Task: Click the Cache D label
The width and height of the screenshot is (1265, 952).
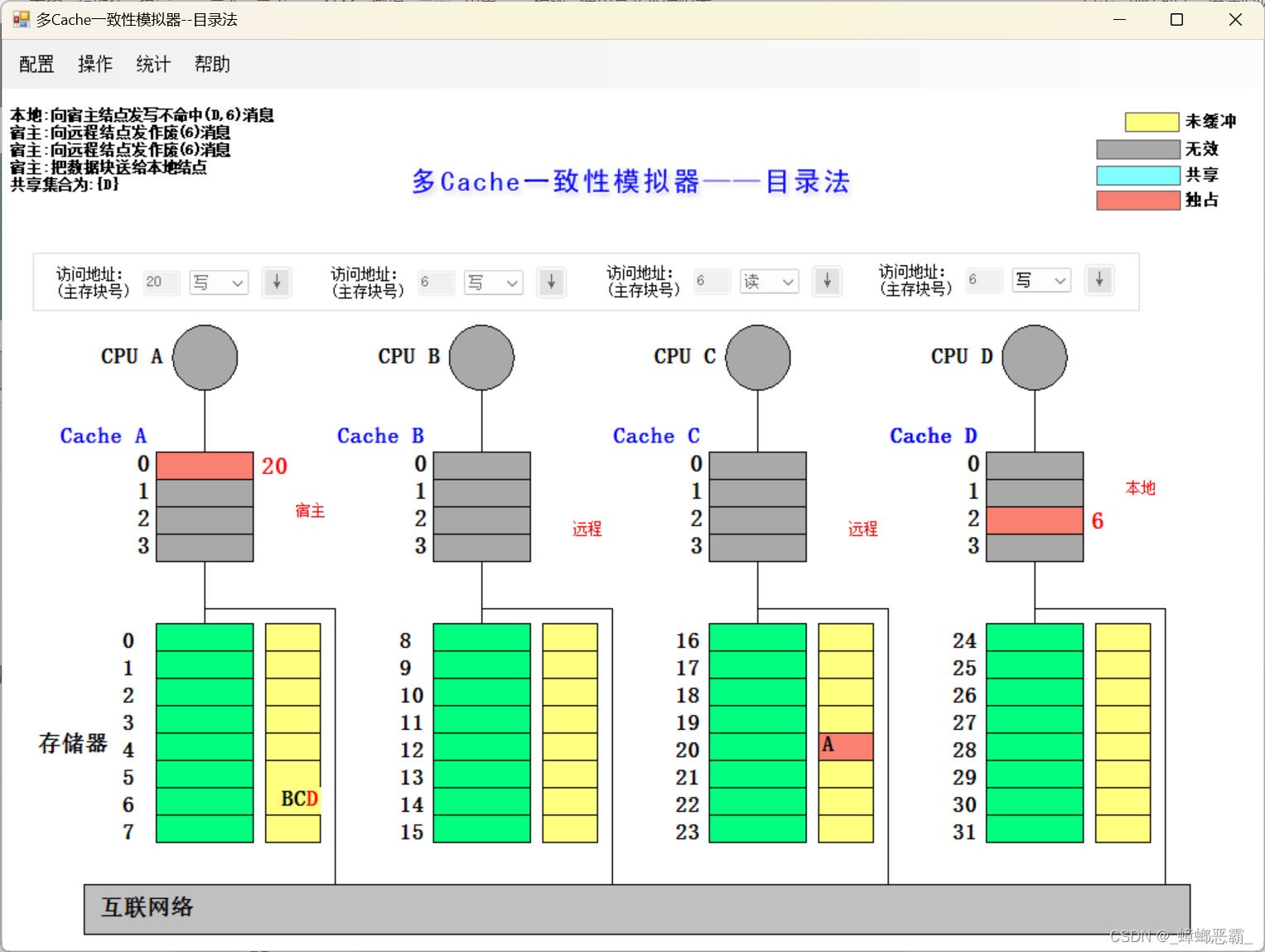Action: 934,436
